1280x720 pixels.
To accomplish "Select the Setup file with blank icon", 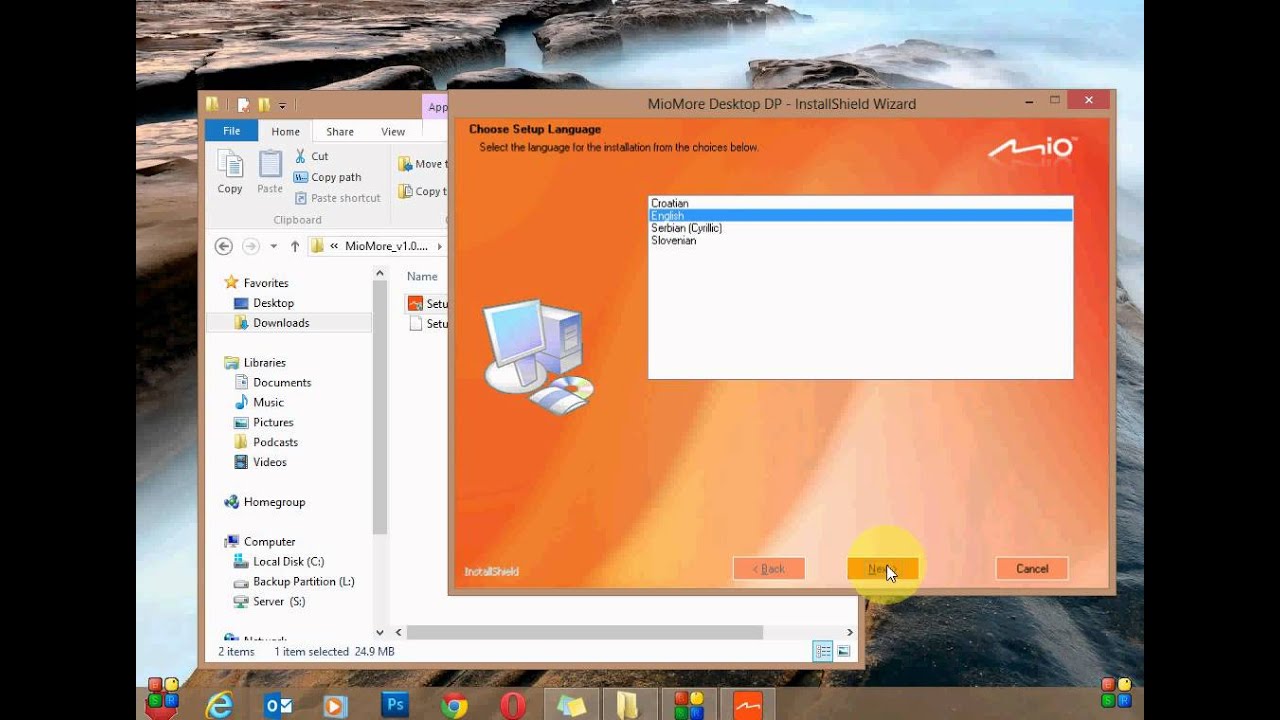I will (x=427, y=324).
